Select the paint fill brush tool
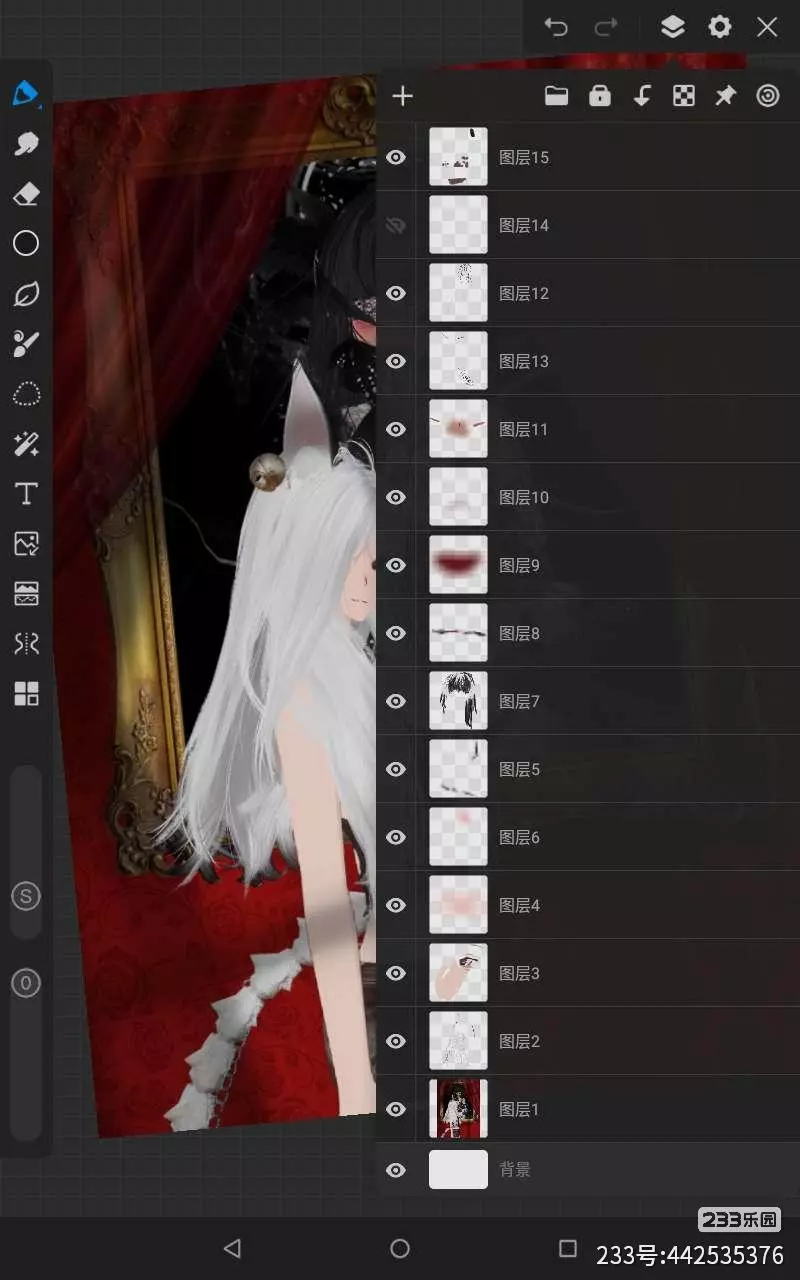Image resolution: width=800 pixels, height=1280 pixels. (26, 344)
